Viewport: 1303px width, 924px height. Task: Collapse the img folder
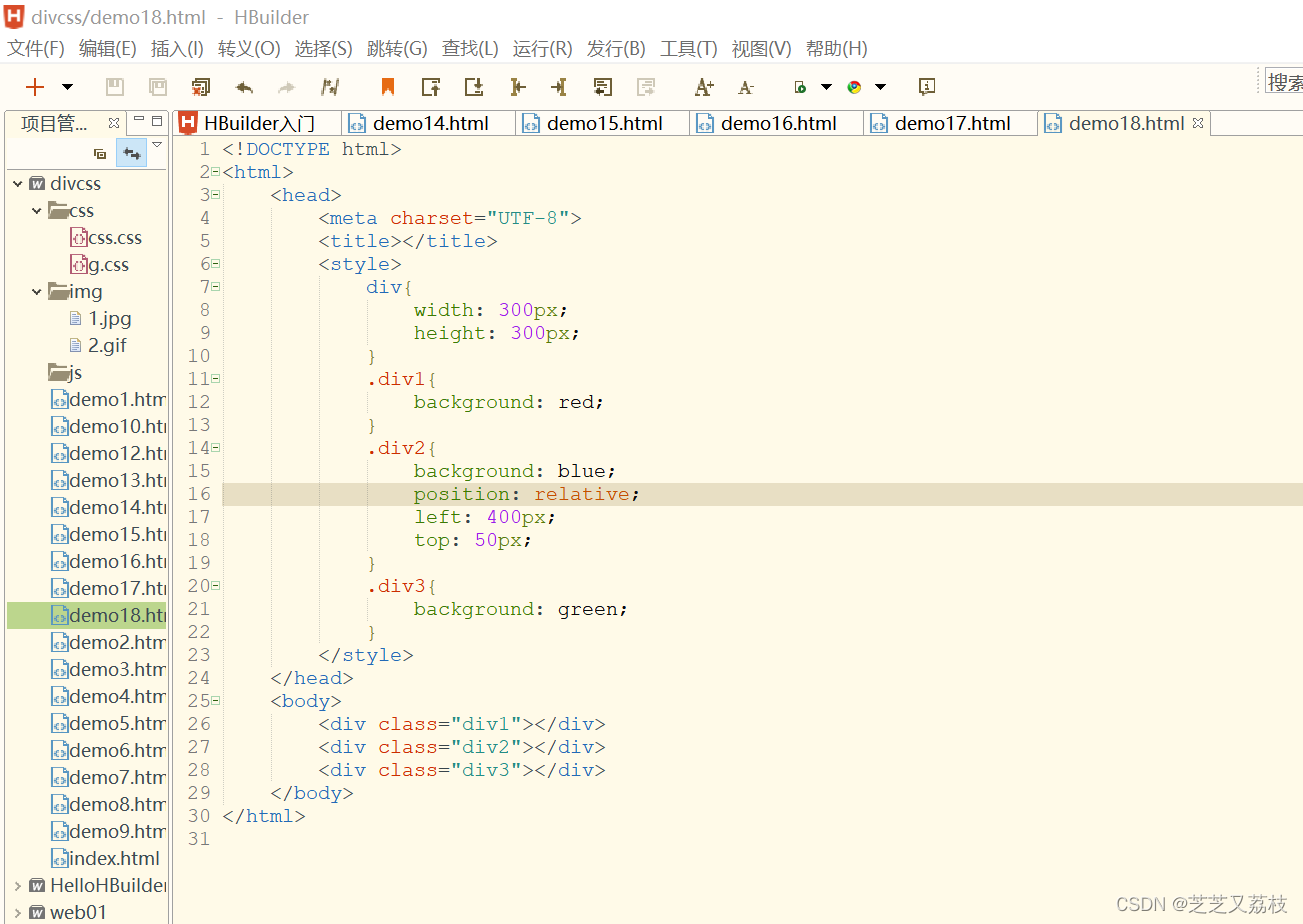pos(37,292)
